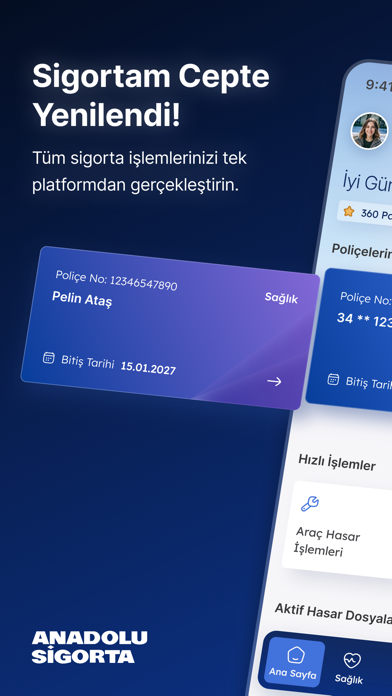The height and width of the screenshot is (696, 392).
Task: Click the arrow on Pelin Ataş card
Action: pos(274,381)
